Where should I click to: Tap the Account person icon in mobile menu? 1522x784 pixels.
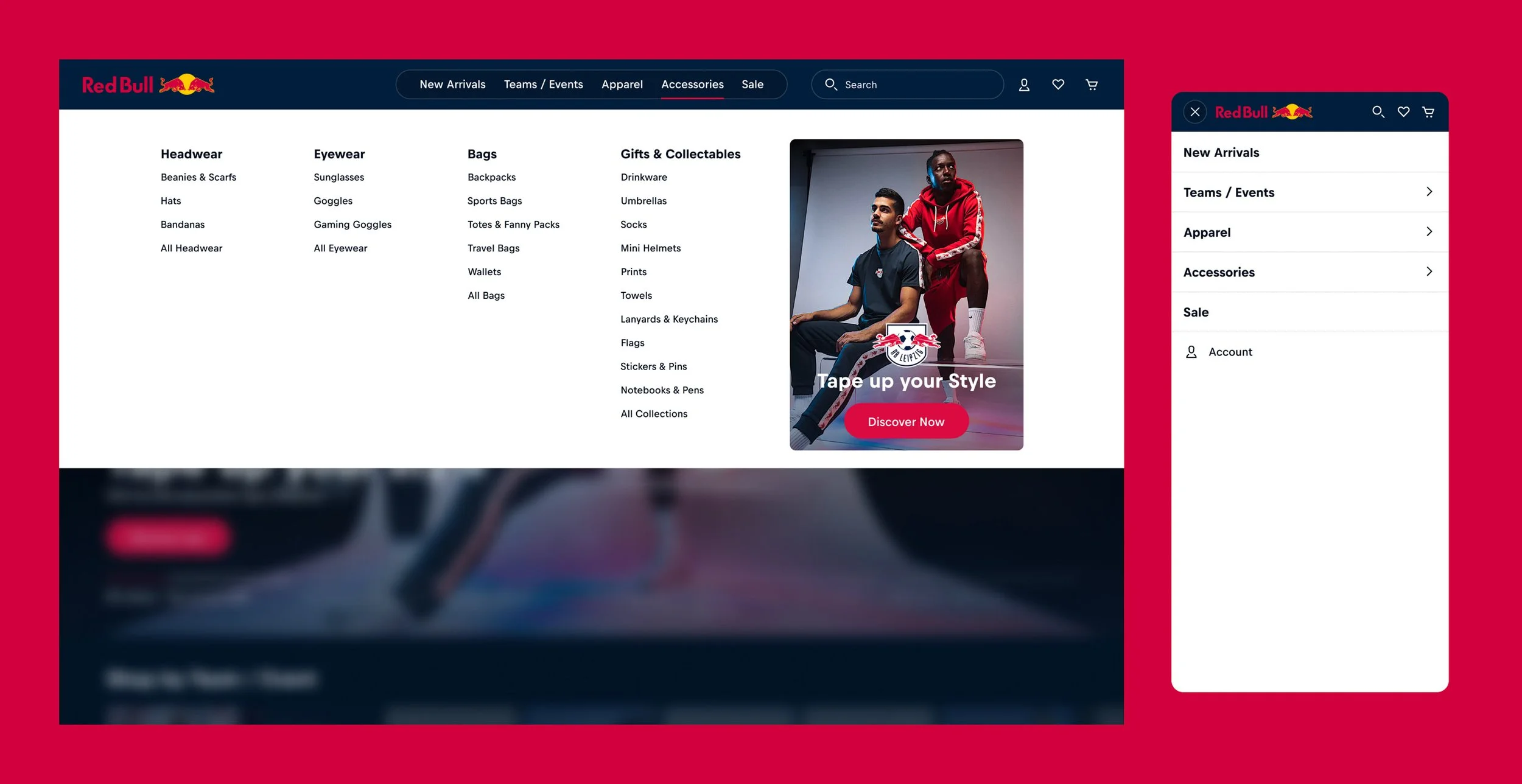click(x=1191, y=352)
